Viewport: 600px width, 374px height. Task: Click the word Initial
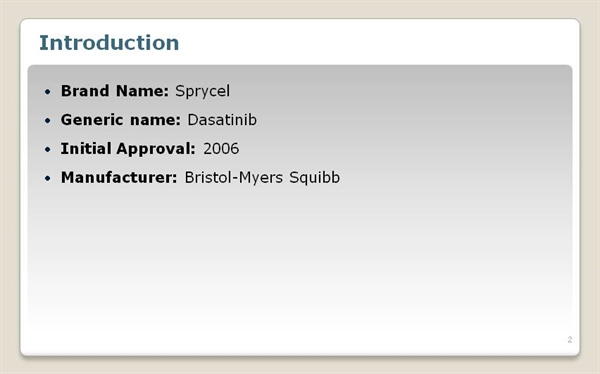86,149
